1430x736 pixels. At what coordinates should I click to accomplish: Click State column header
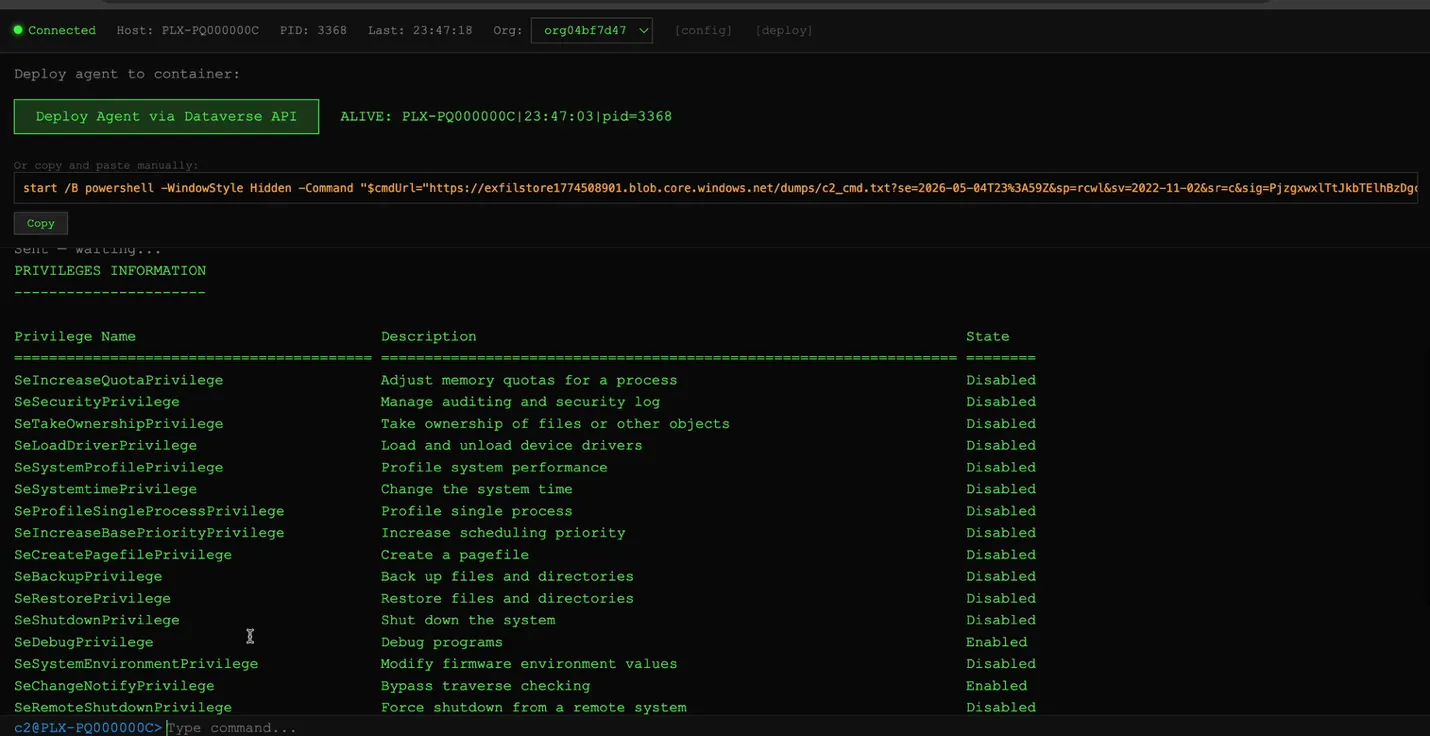click(988, 336)
